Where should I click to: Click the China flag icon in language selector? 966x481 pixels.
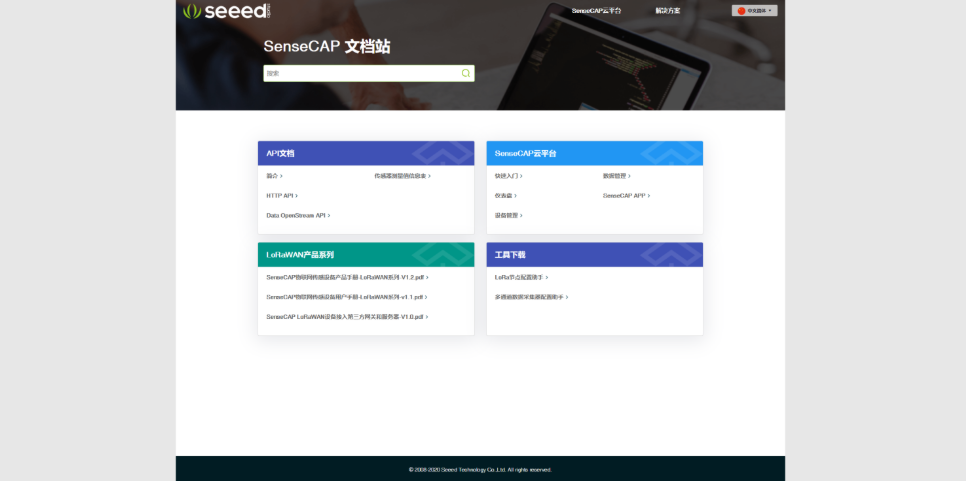pos(741,10)
